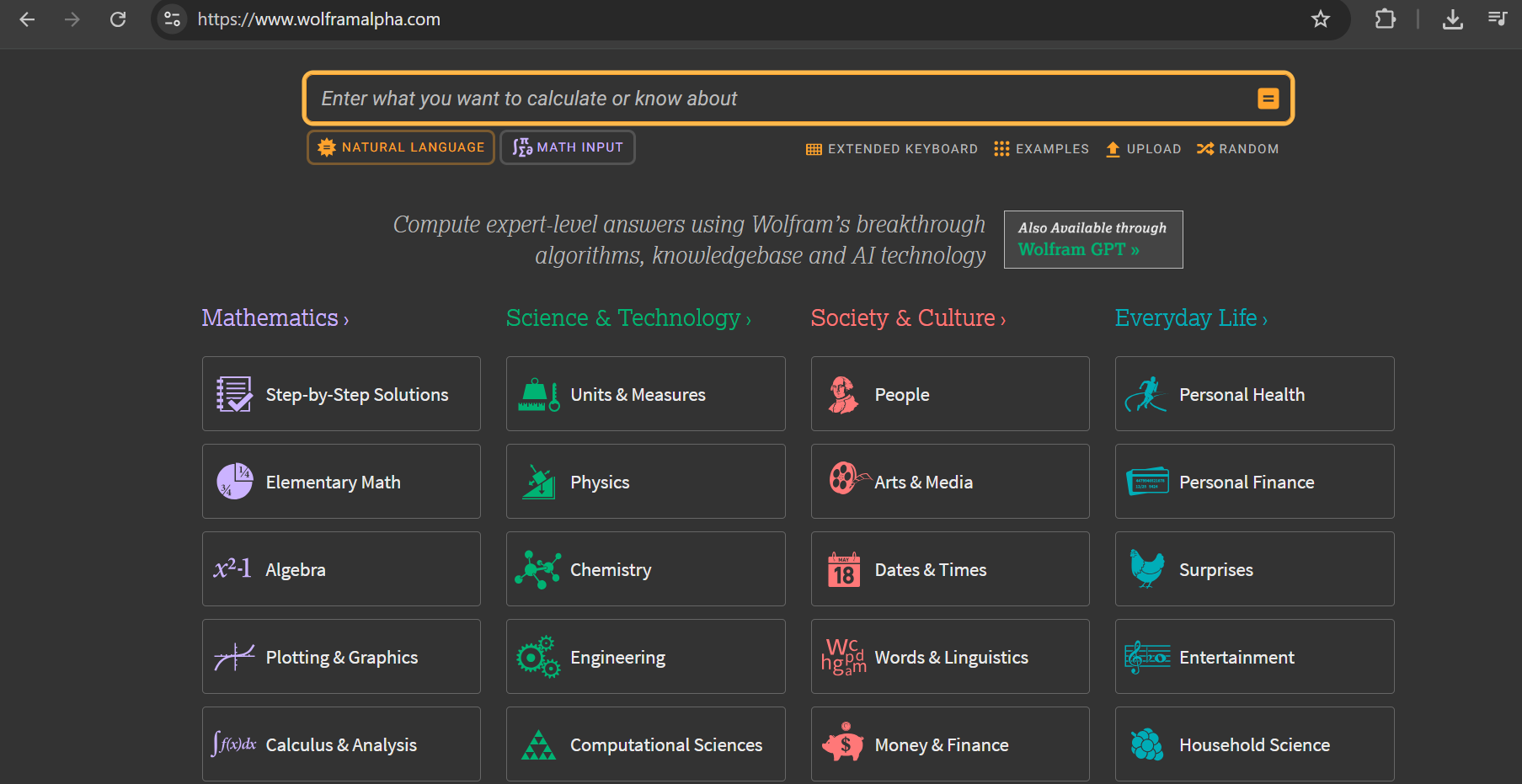This screenshot has height=784, width=1522.
Task: Click the orange compute button in search box
Action: point(1268,99)
